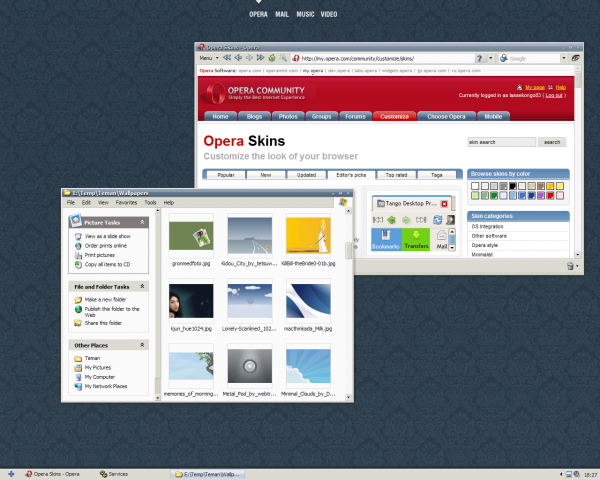Screen dimensions: 600x480
Task: Click the Google search engine icon
Action: (504, 58)
